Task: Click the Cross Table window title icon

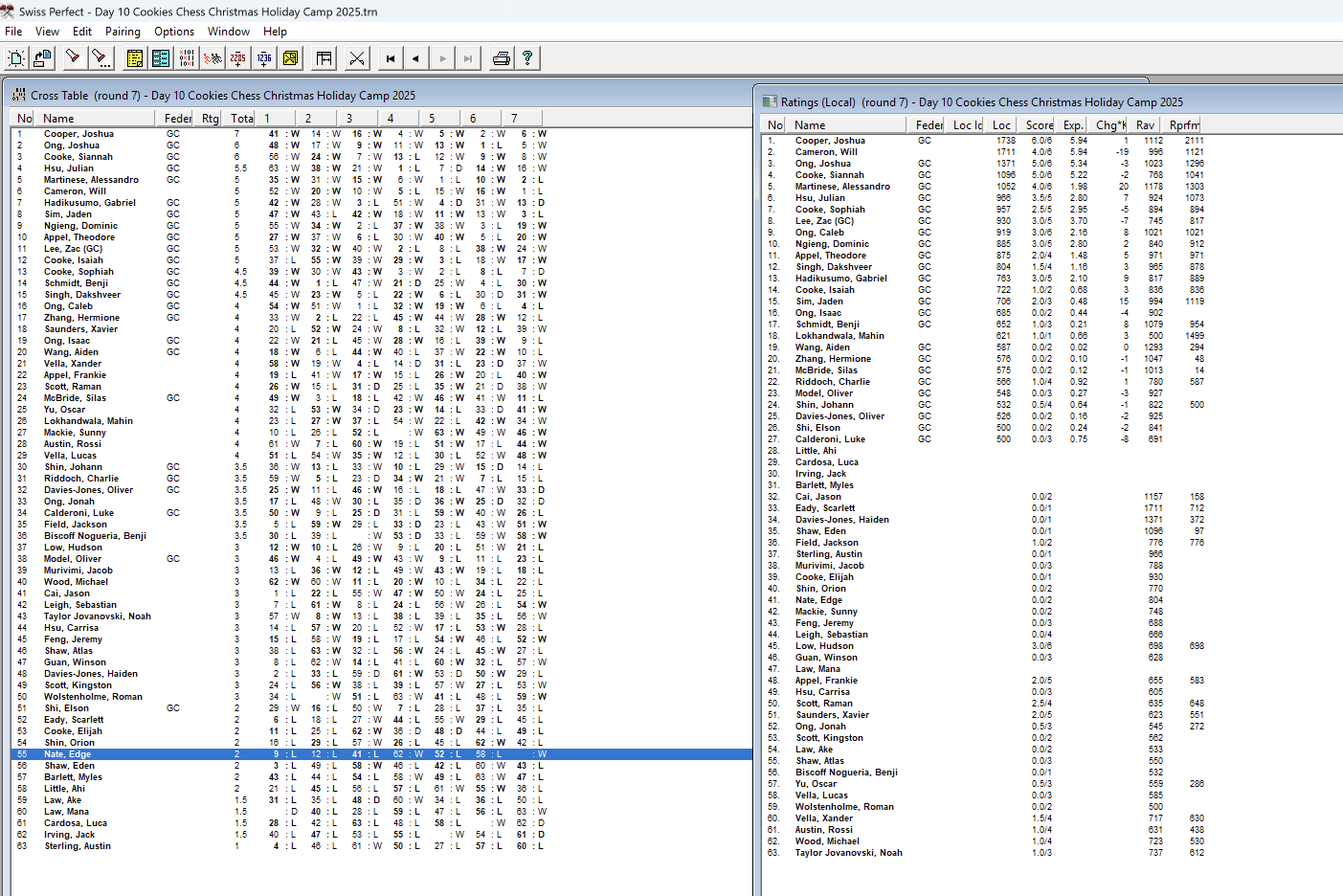Action: tap(18, 95)
